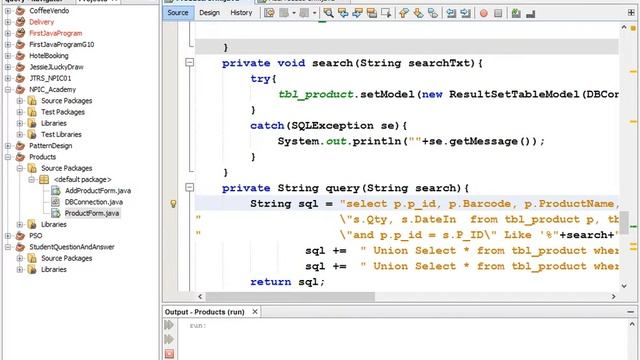Select AddProductForm.java file
The height and width of the screenshot is (360, 640).
[x=98, y=191]
